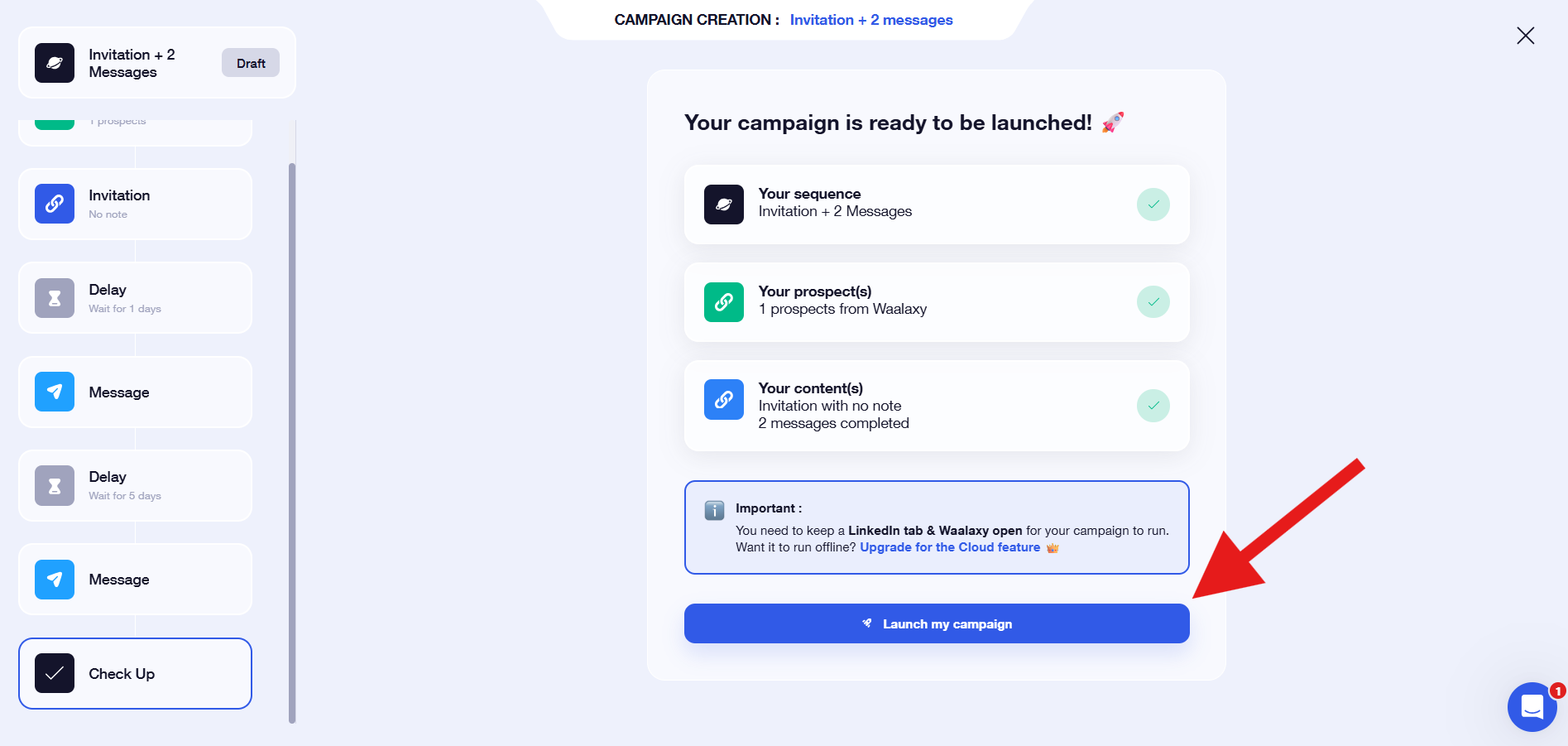Click the second Message step send icon
The image size is (1568, 746).
(54, 579)
